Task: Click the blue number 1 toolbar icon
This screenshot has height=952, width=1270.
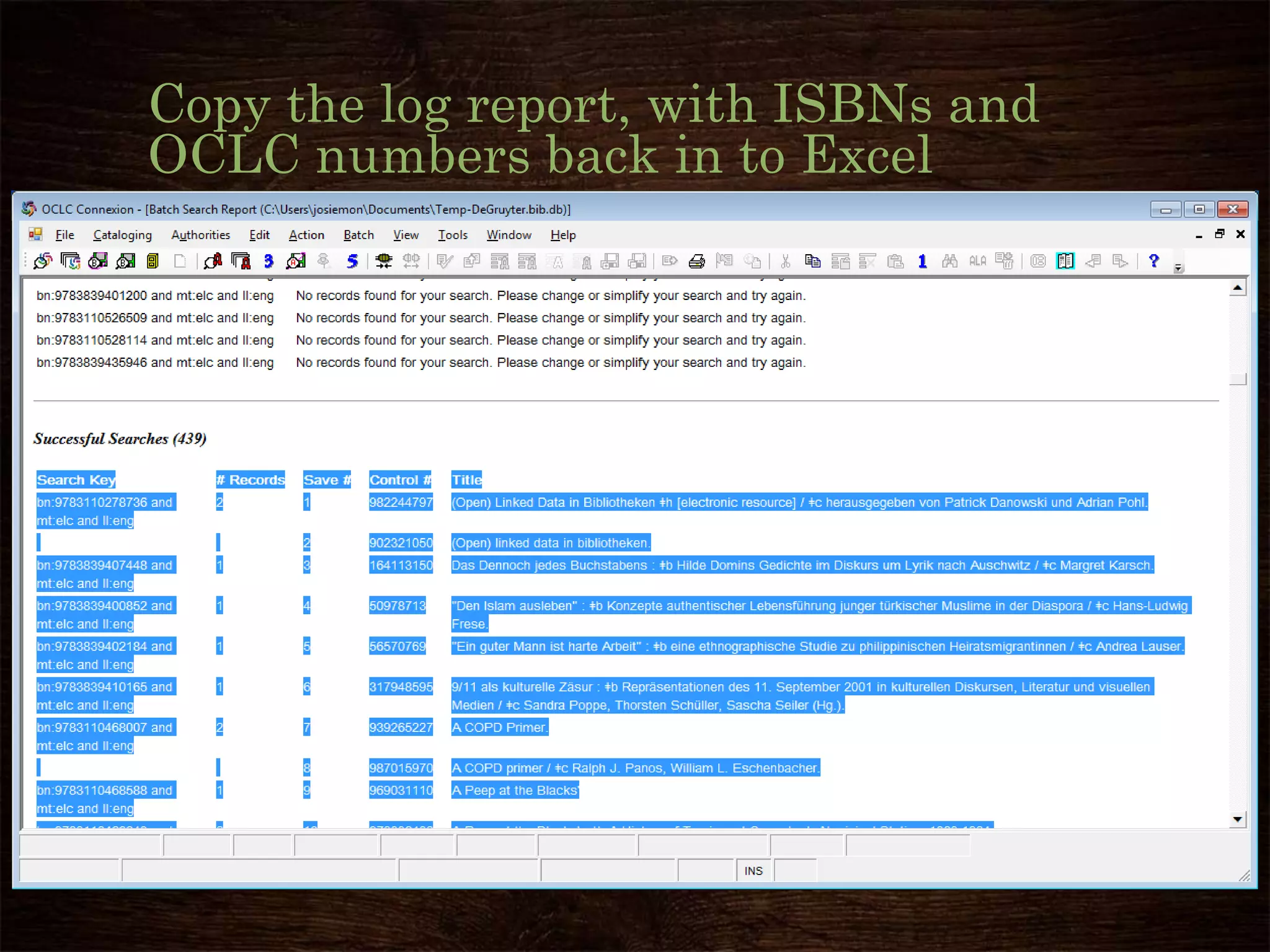Action: 922,261
